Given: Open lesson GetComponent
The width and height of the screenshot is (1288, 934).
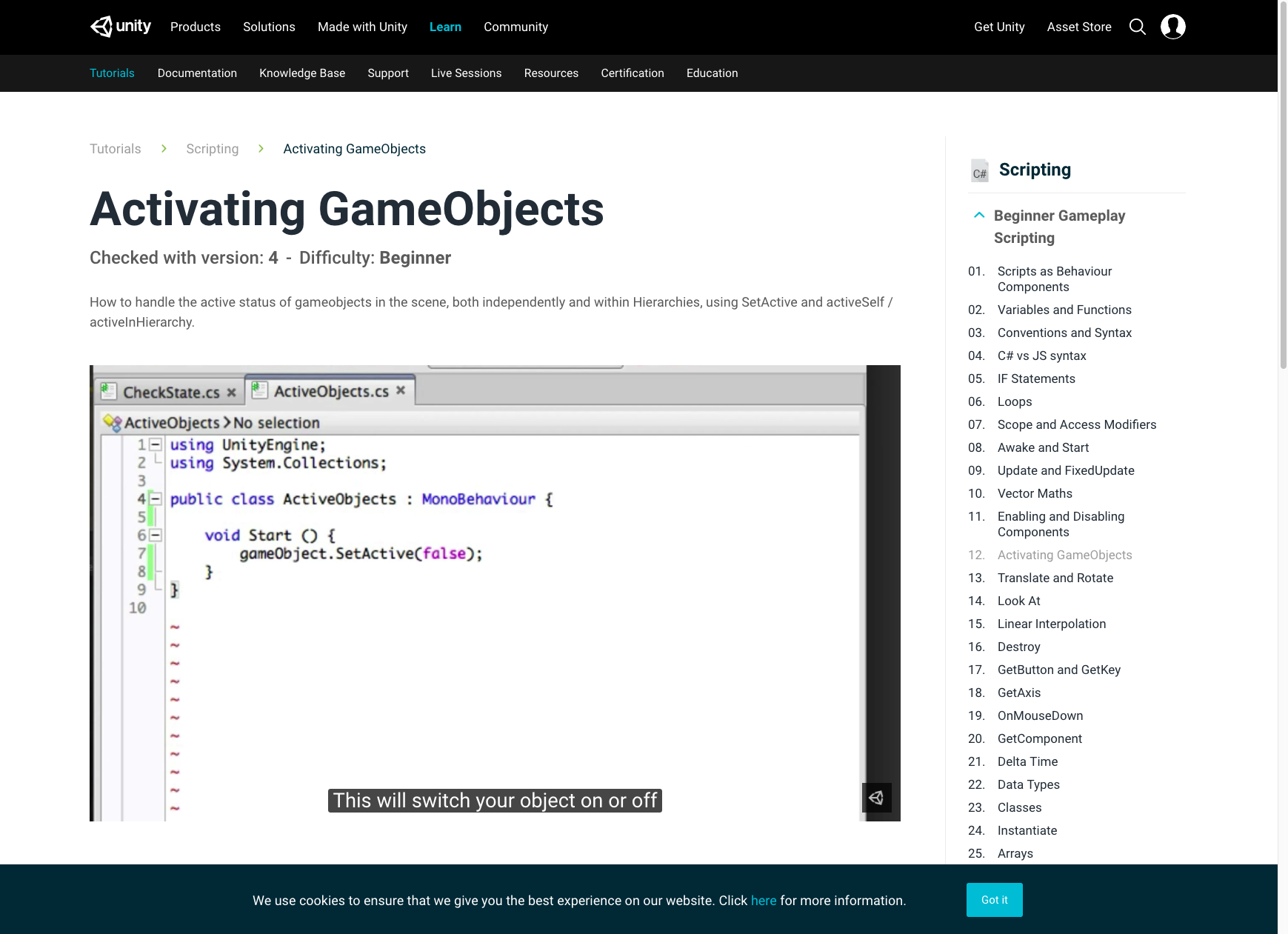Looking at the screenshot, I should (1040, 738).
